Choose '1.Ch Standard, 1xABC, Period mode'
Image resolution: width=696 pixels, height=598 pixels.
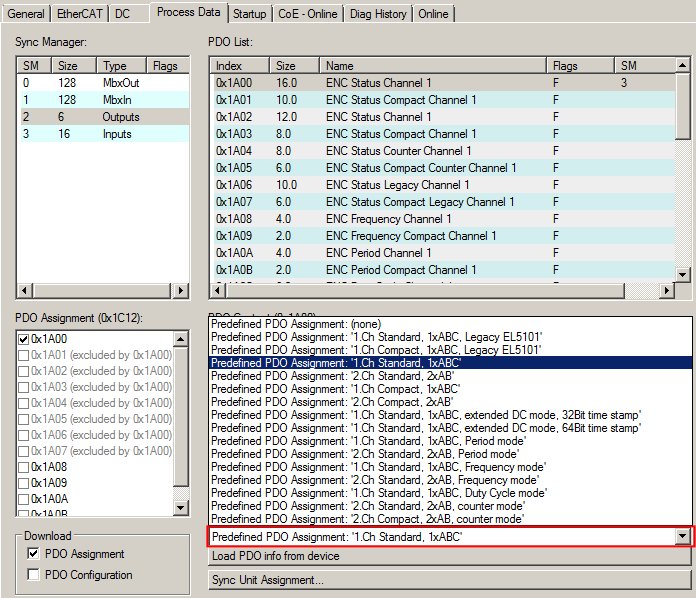click(x=450, y=441)
